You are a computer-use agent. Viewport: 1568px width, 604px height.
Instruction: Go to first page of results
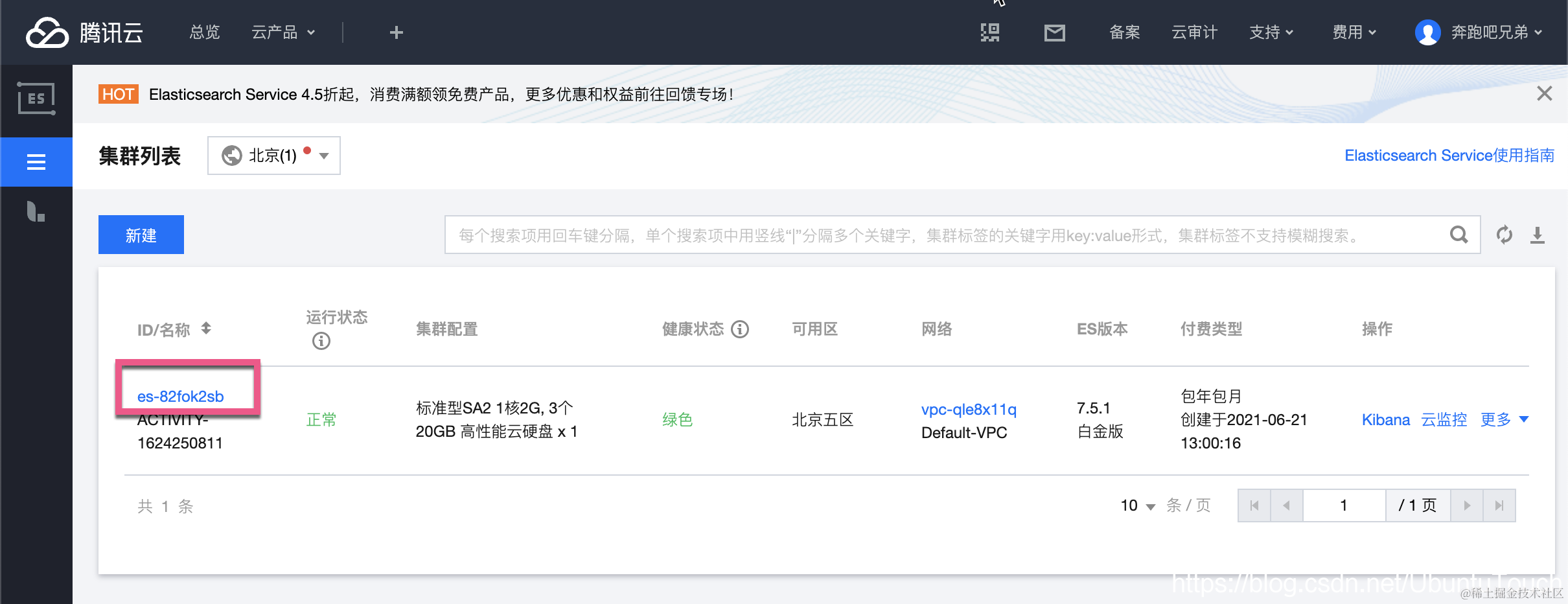pyautogui.click(x=1254, y=505)
